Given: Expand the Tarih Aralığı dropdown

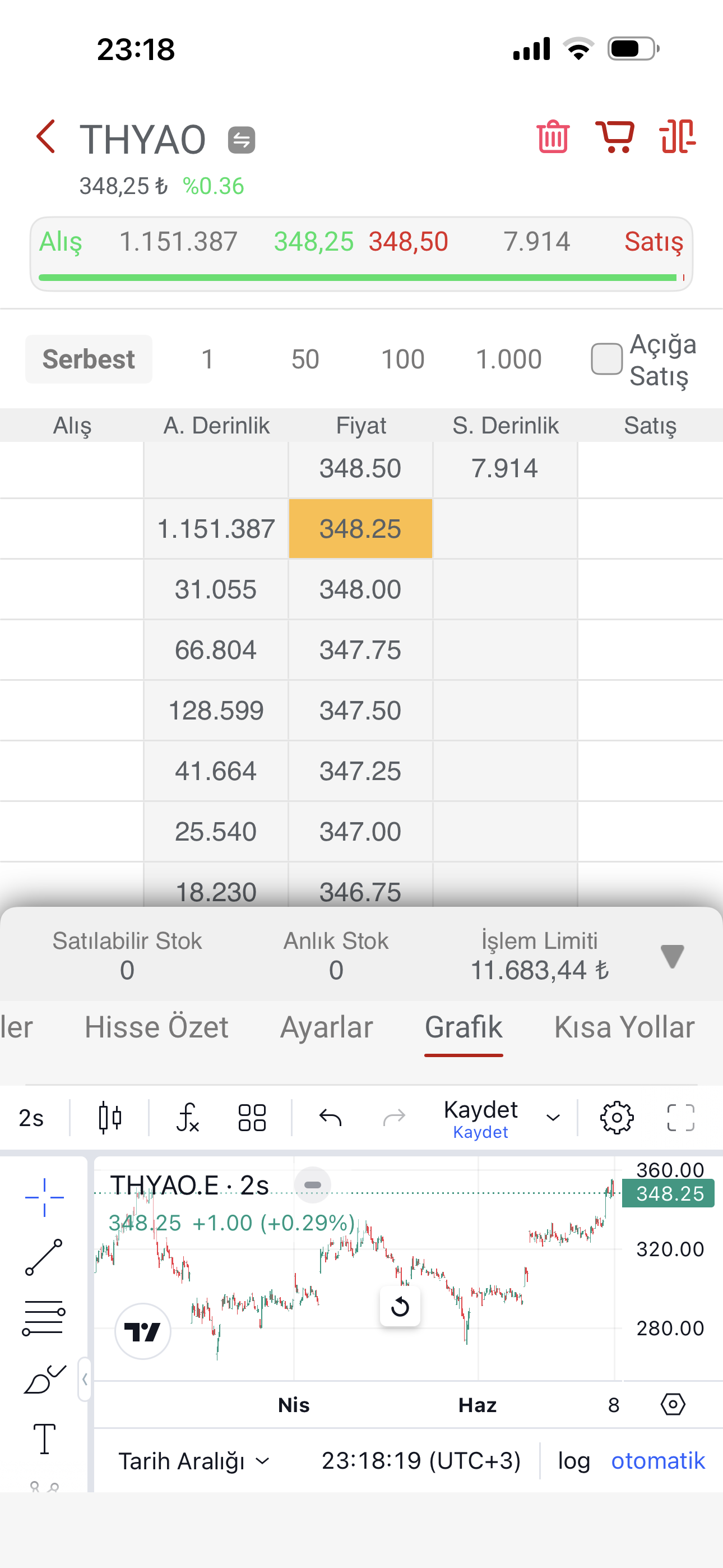Looking at the screenshot, I should [193, 1461].
